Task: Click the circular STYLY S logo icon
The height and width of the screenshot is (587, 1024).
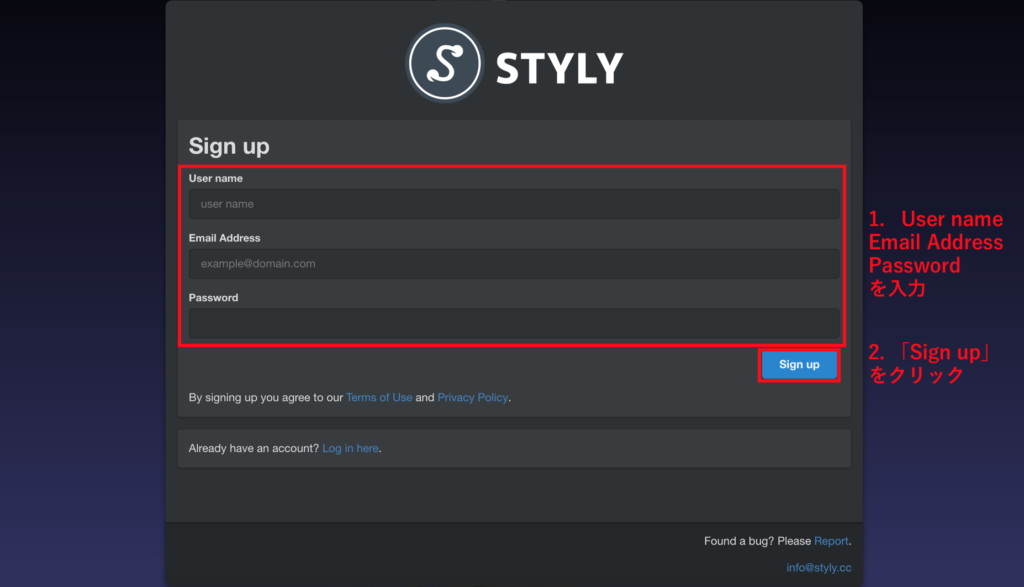Action: [x=444, y=63]
